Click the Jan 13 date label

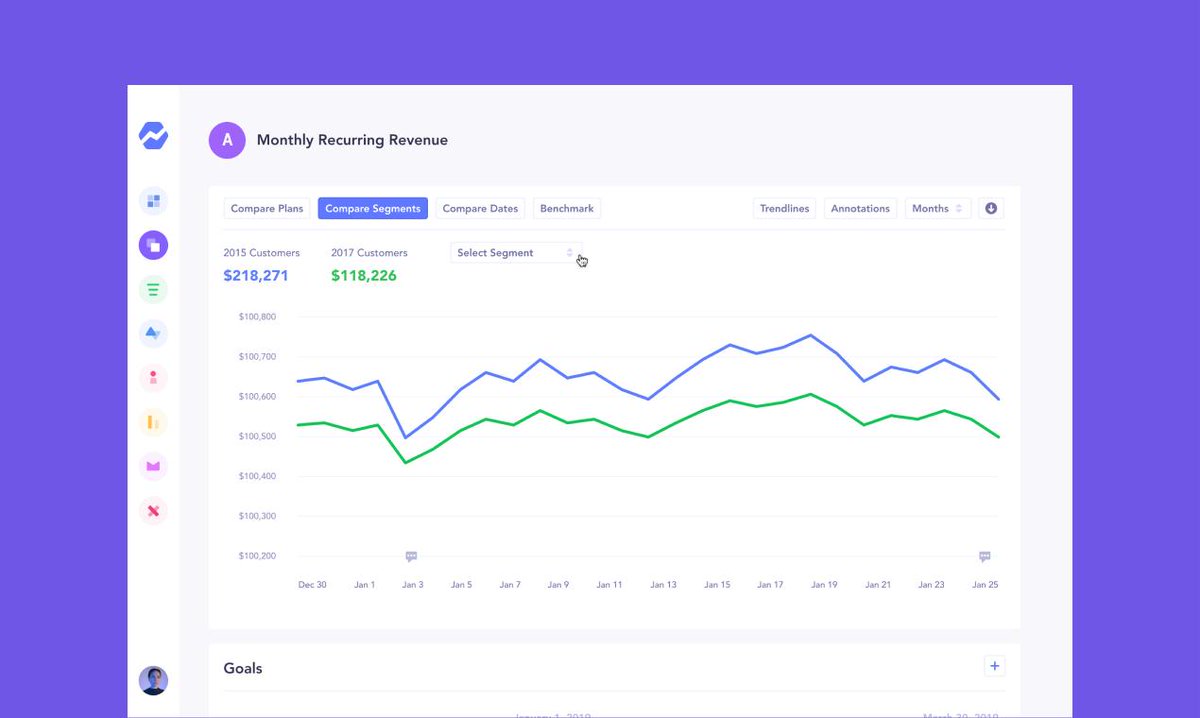pyautogui.click(x=663, y=584)
